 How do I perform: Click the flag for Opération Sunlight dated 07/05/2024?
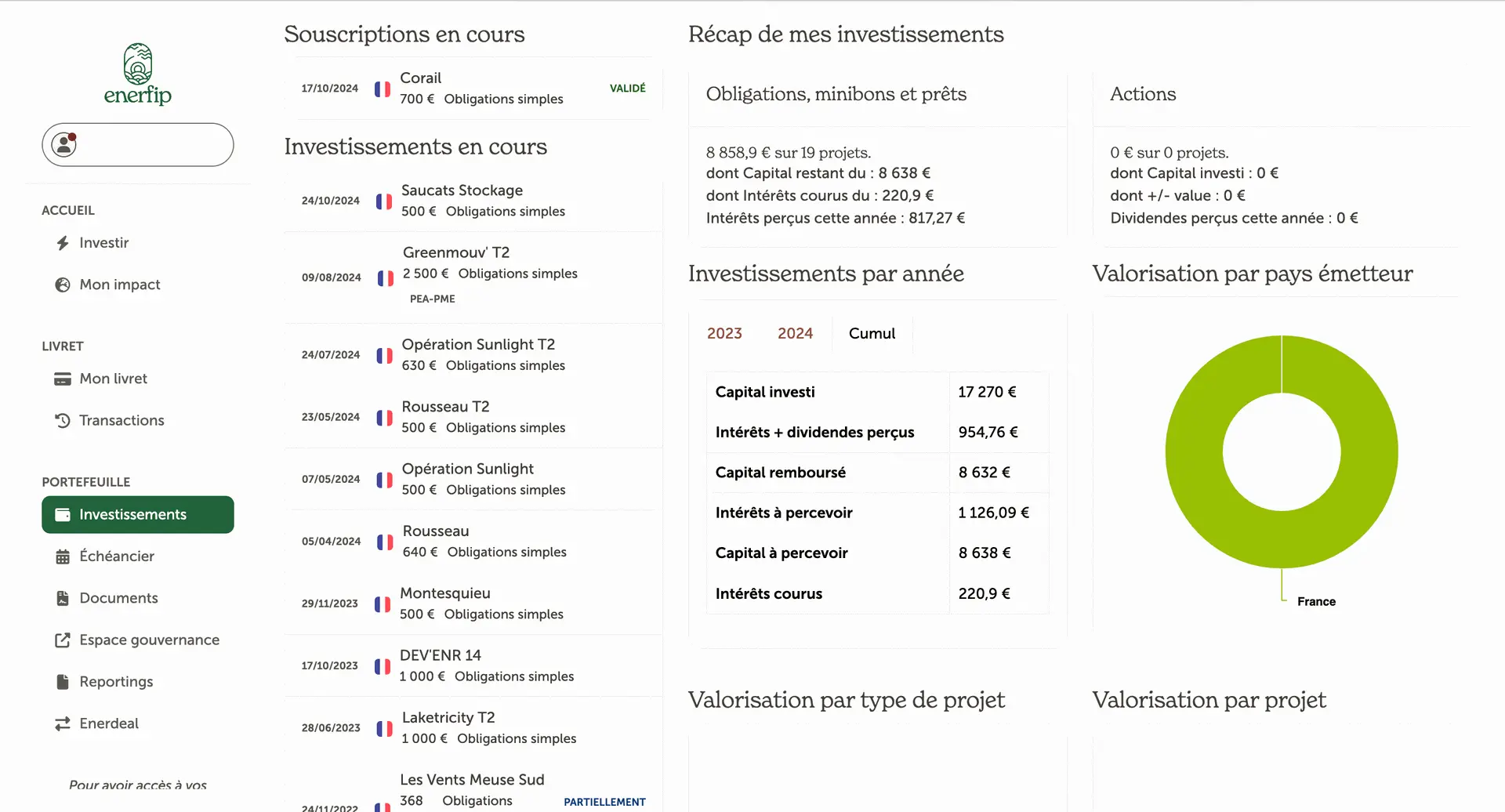[x=385, y=480]
